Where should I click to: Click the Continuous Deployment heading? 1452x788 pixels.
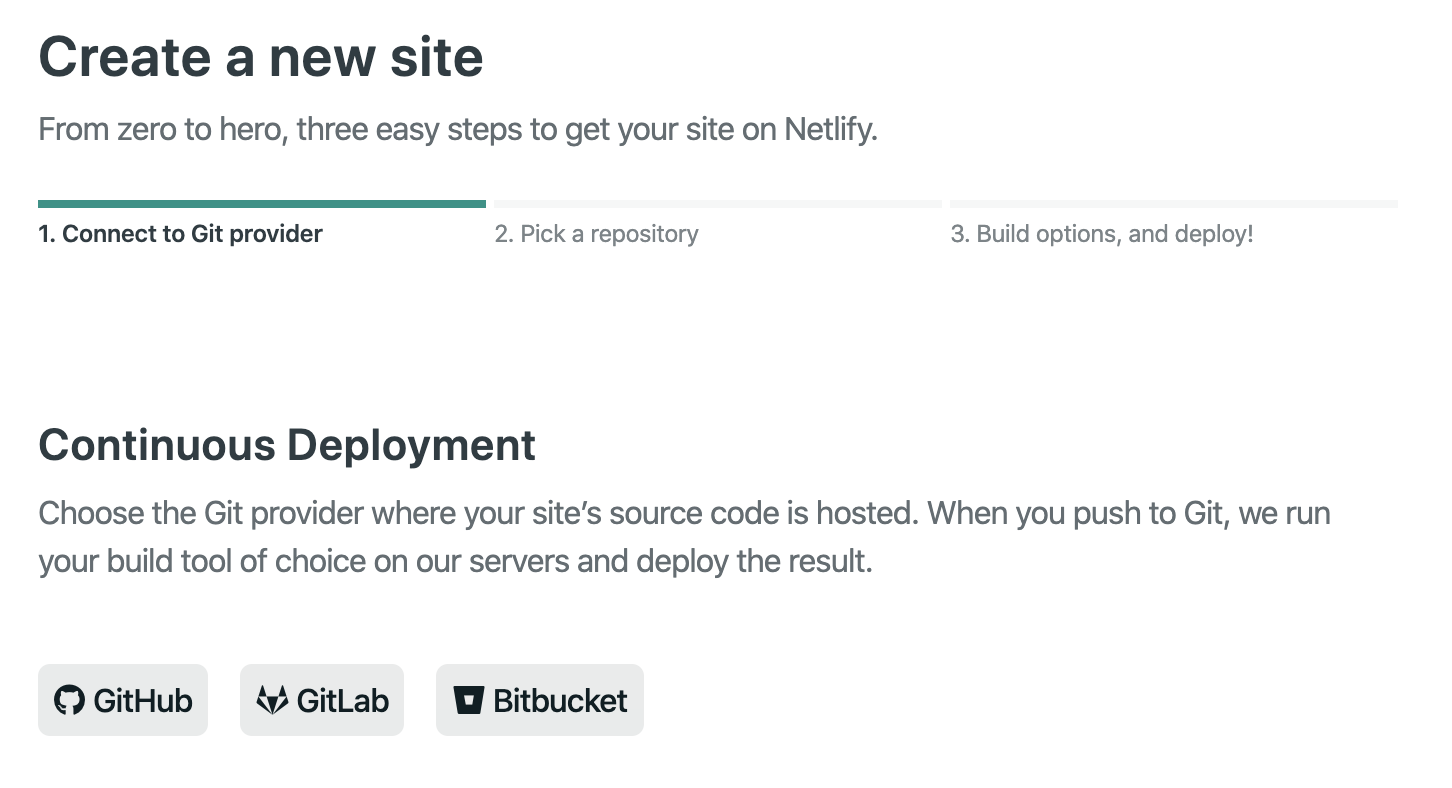click(287, 445)
